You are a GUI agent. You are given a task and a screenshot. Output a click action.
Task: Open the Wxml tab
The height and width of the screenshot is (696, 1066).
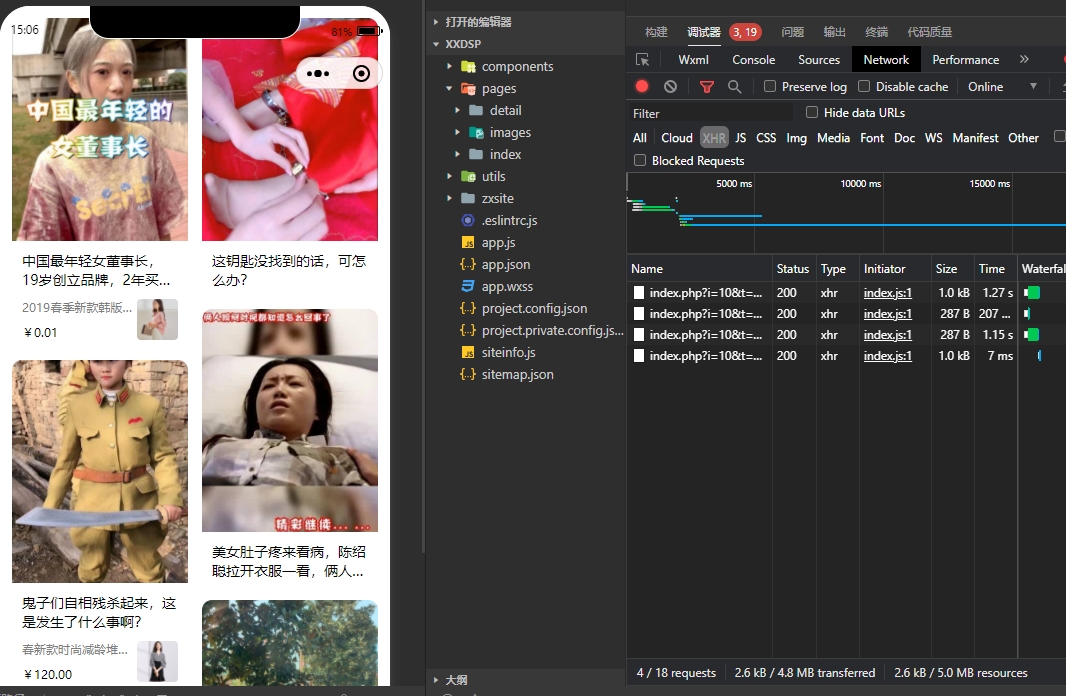coord(693,60)
